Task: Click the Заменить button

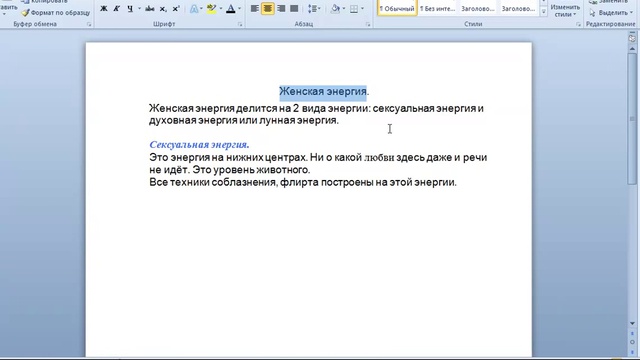Action: point(608,2)
